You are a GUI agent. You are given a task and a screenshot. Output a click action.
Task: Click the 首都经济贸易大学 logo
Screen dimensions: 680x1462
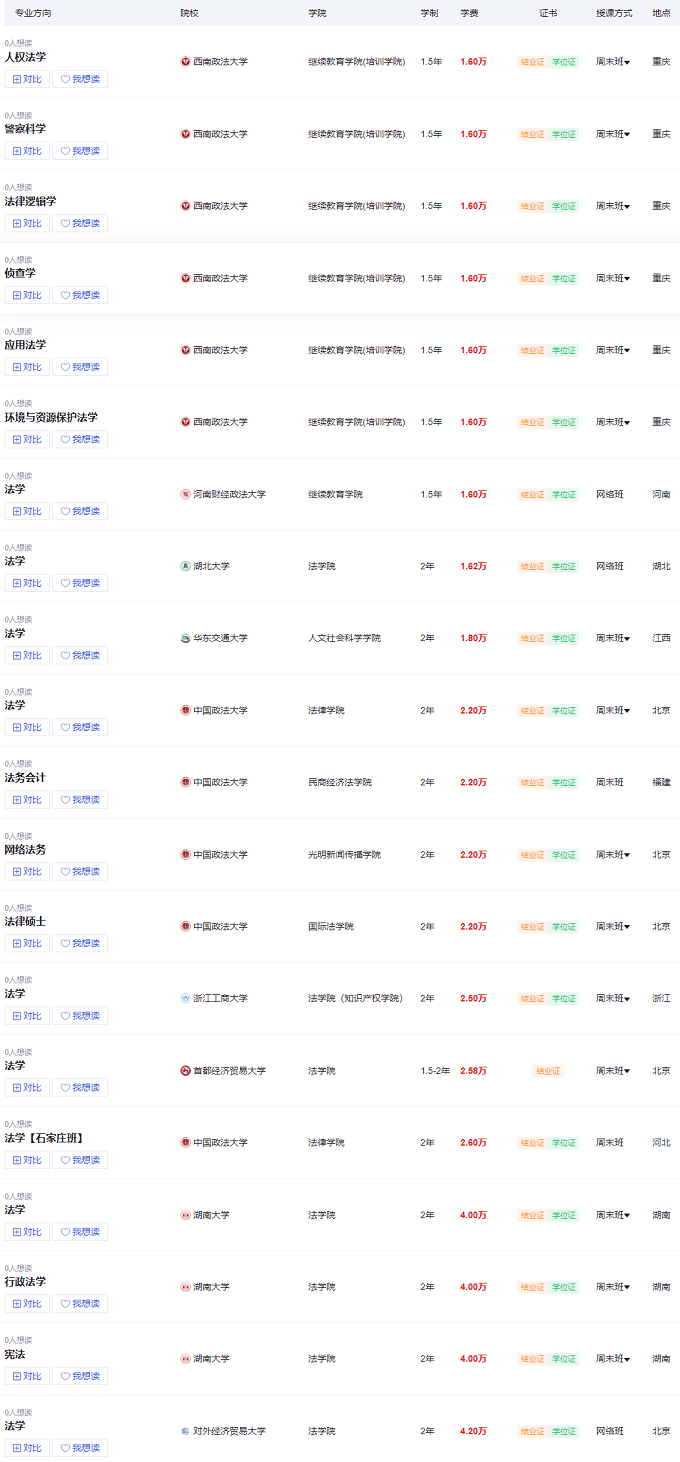tap(185, 1071)
